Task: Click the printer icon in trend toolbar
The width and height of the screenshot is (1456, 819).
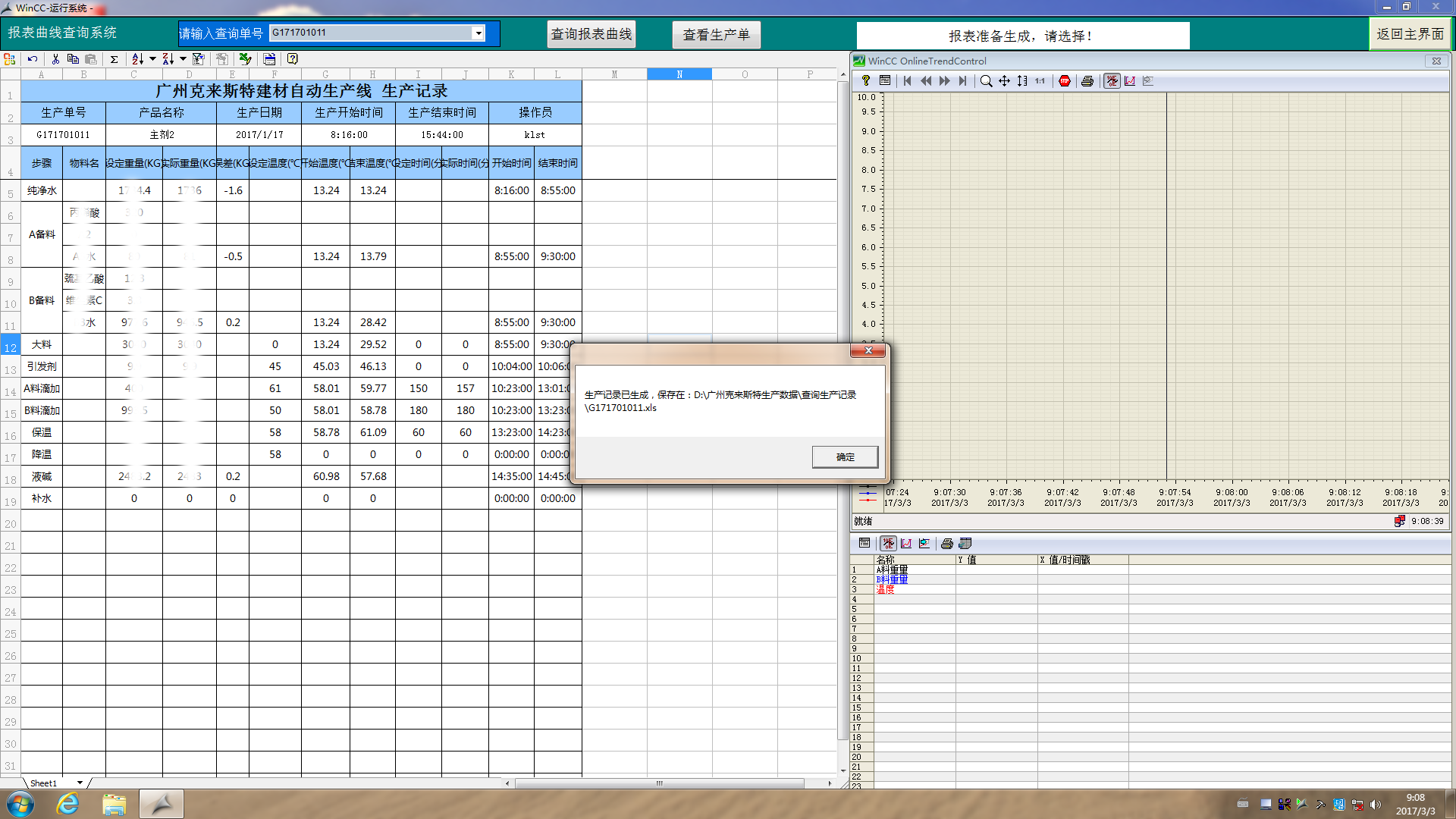Action: click(x=1087, y=81)
